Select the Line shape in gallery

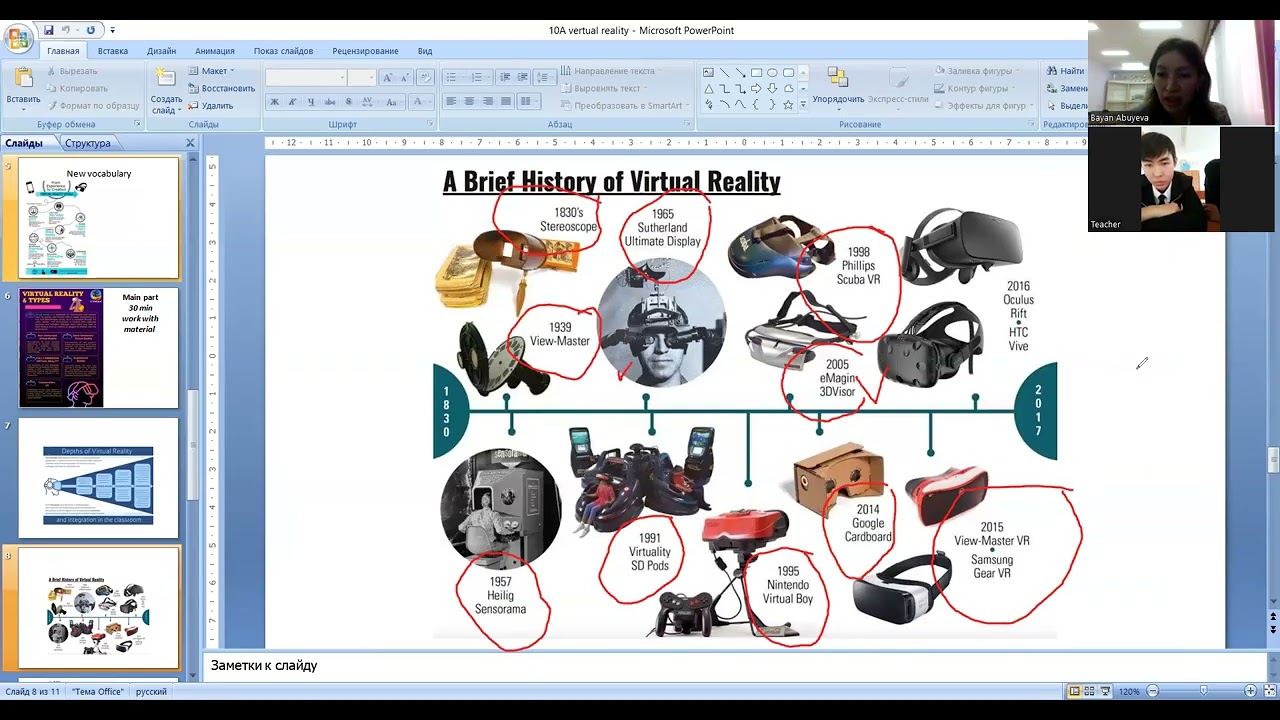pyautogui.click(x=724, y=72)
